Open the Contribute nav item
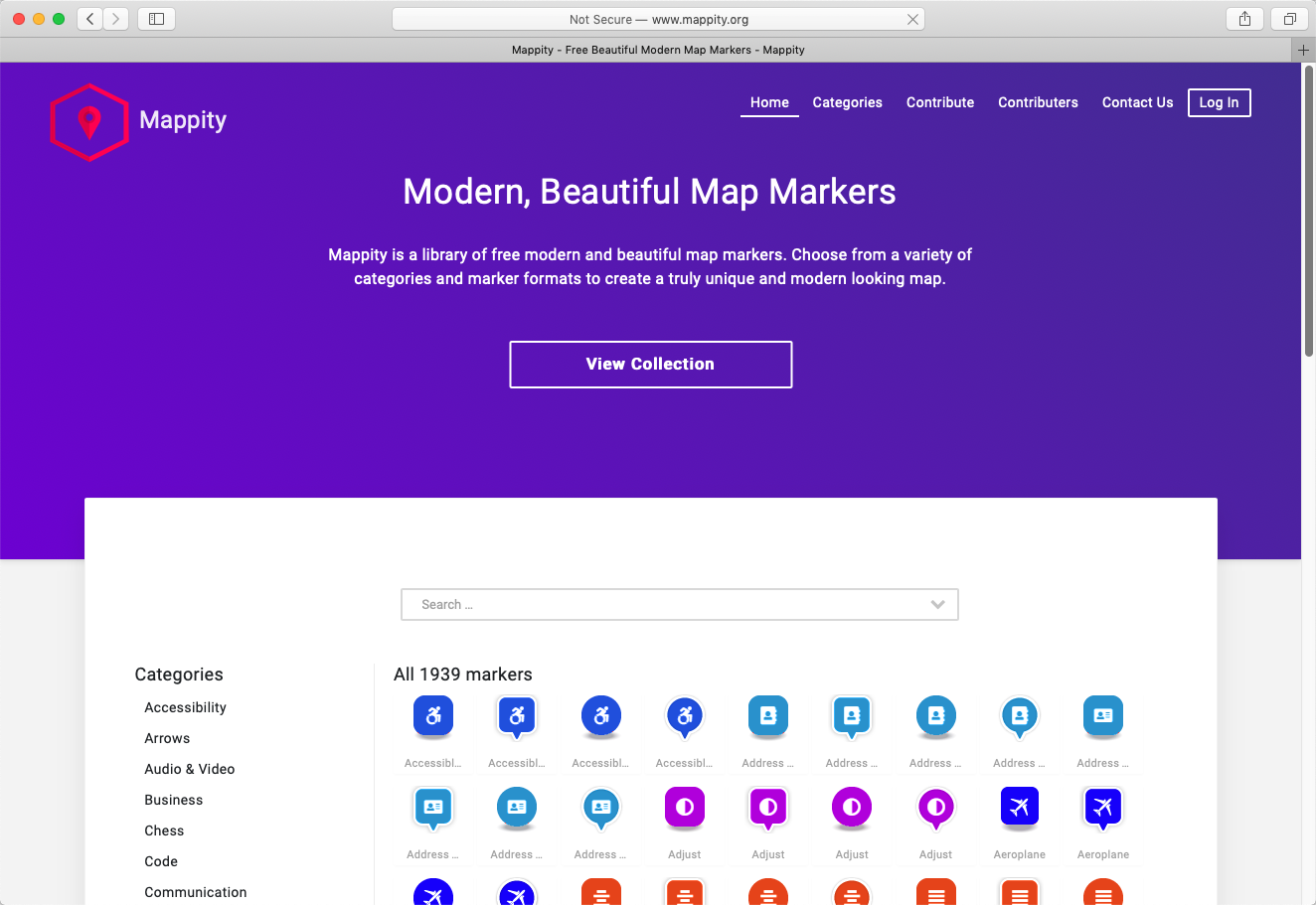The image size is (1316, 905). tap(940, 102)
